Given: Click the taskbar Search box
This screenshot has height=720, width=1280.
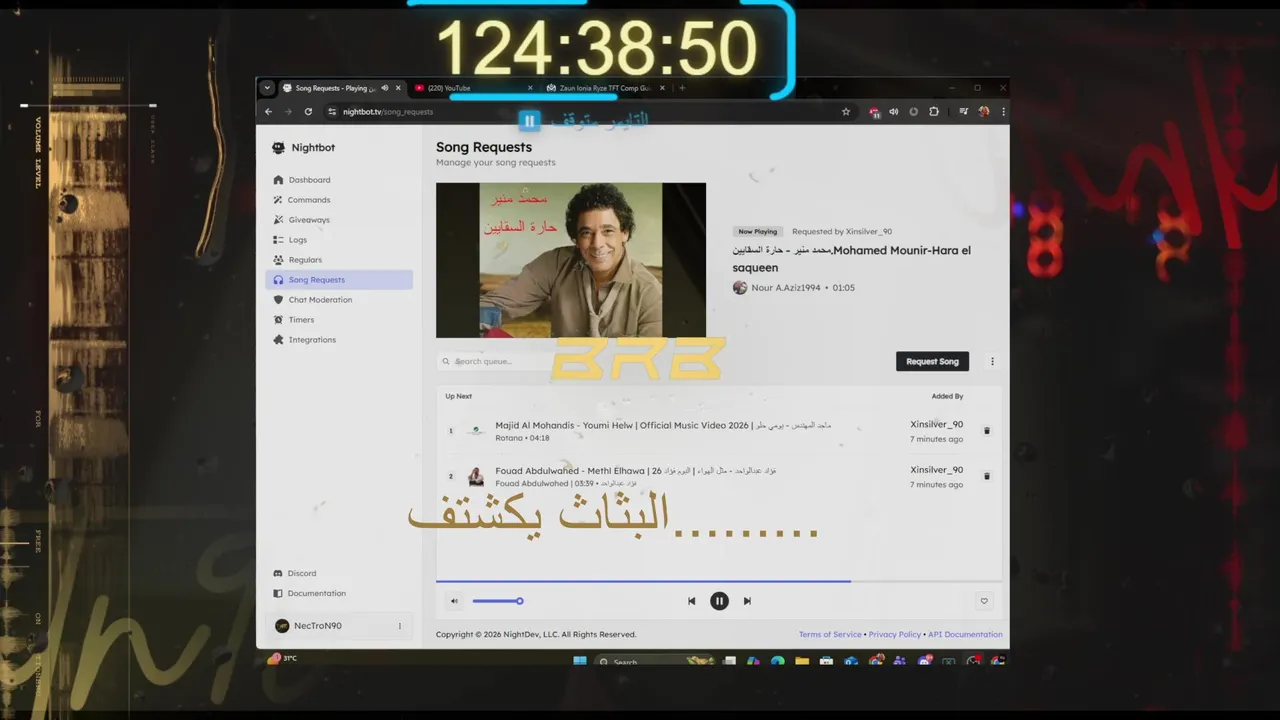Looking at the screenshot, I should click(654, 661).
